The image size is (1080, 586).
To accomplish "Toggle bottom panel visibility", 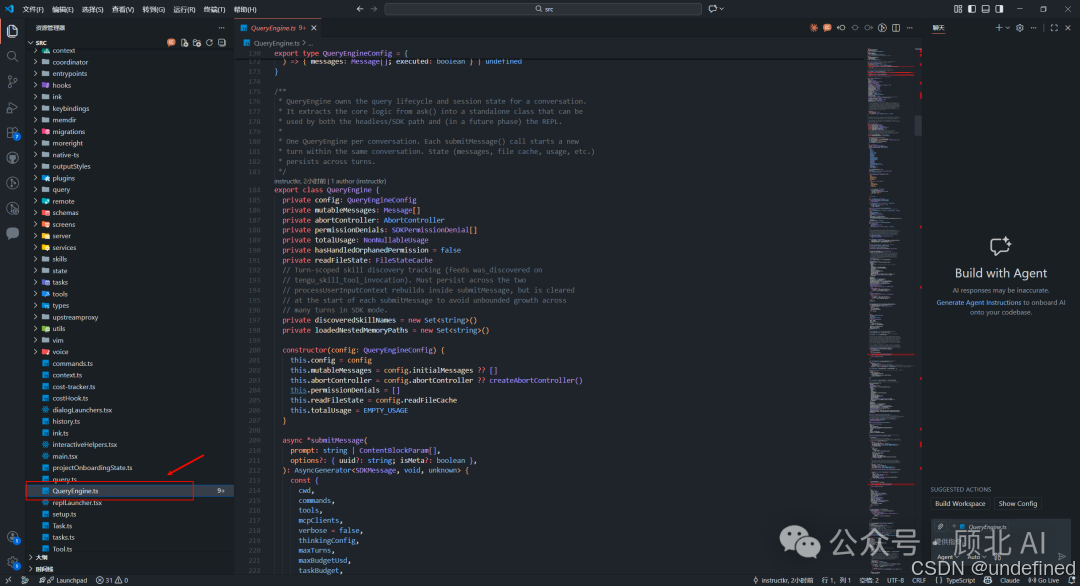I will (x=986, y=9).
